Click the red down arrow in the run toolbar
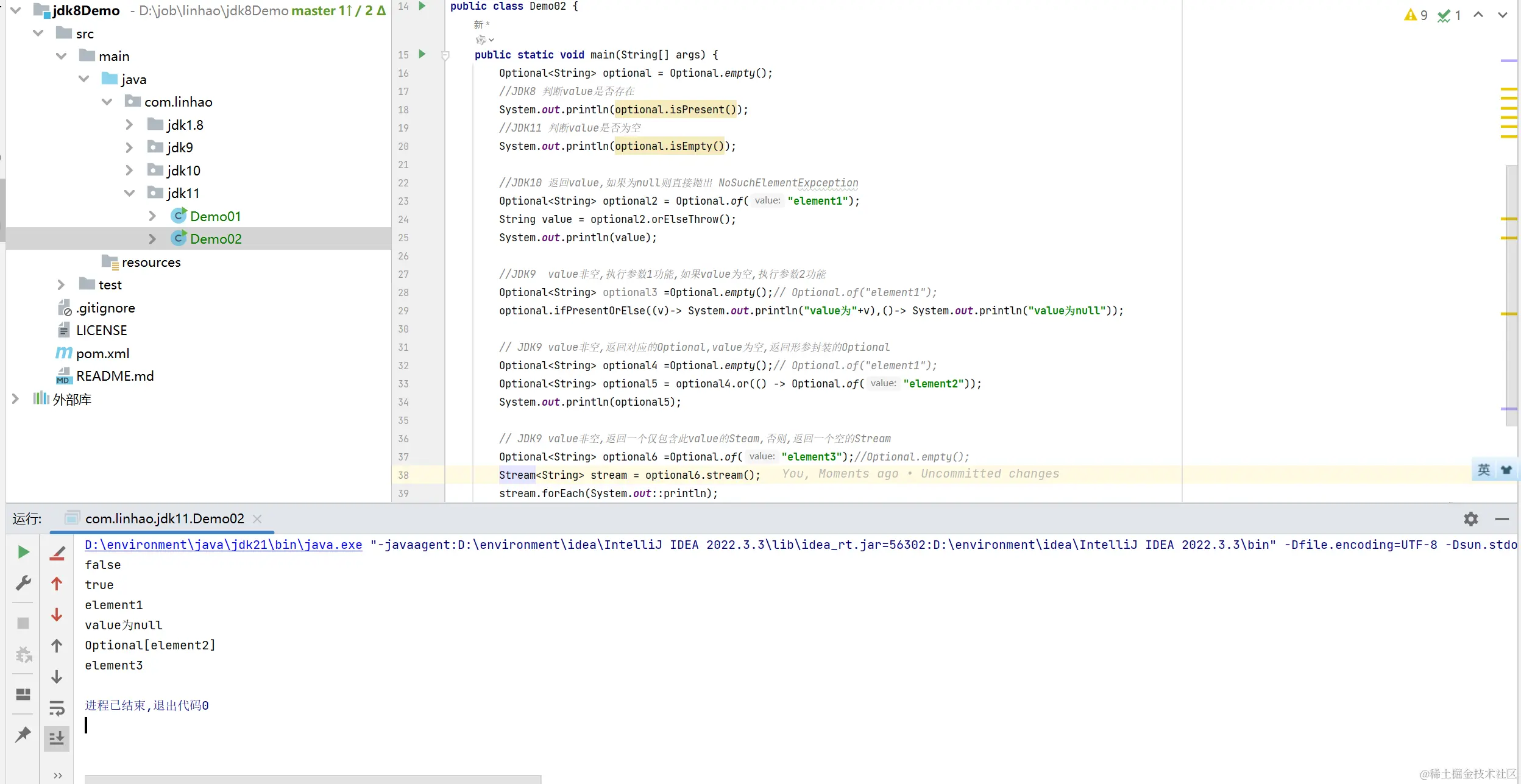The height and width of the screenshot is (784, 1521). click(57, 615)
